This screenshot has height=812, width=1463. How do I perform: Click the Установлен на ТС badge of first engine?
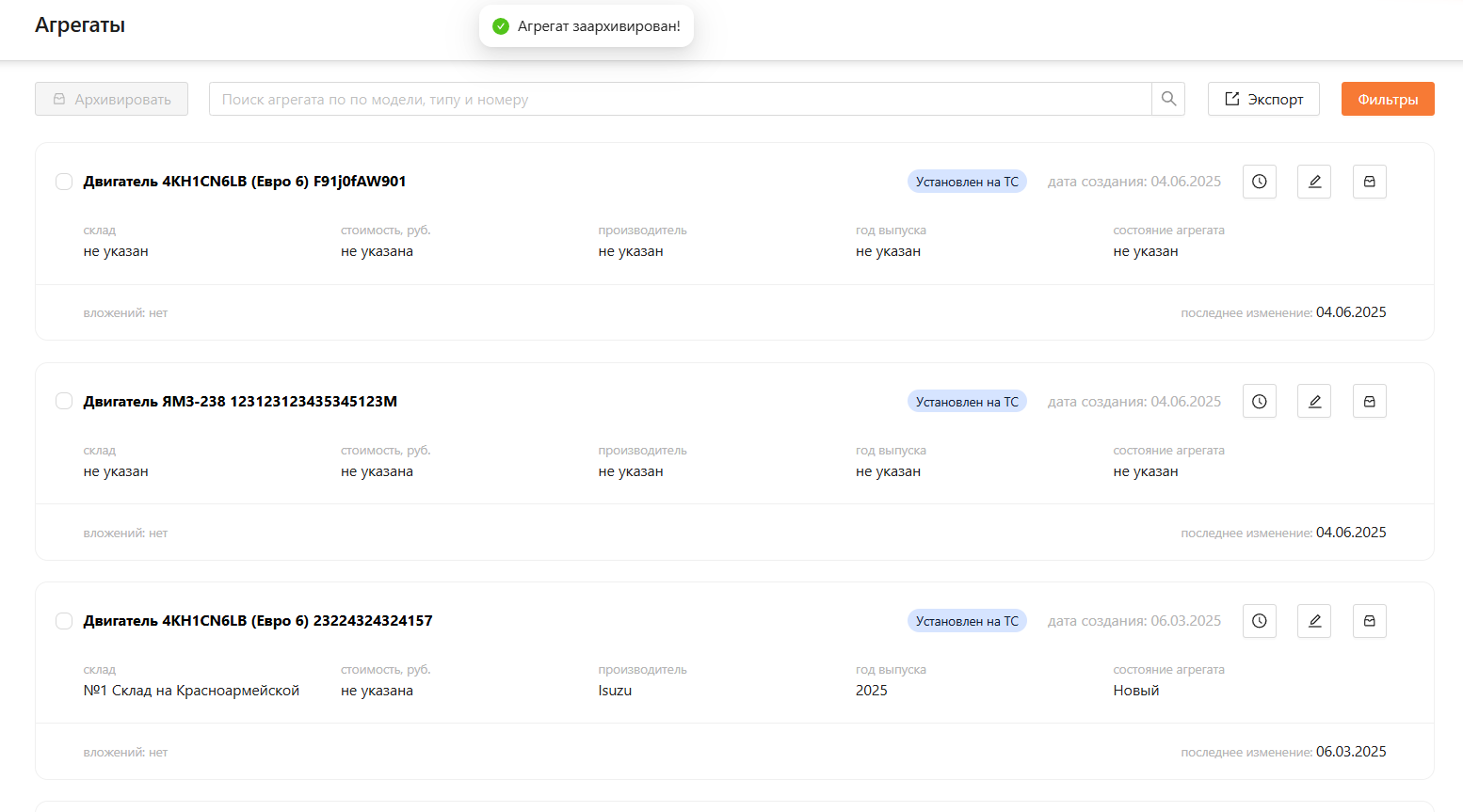(x=967, y=182)
